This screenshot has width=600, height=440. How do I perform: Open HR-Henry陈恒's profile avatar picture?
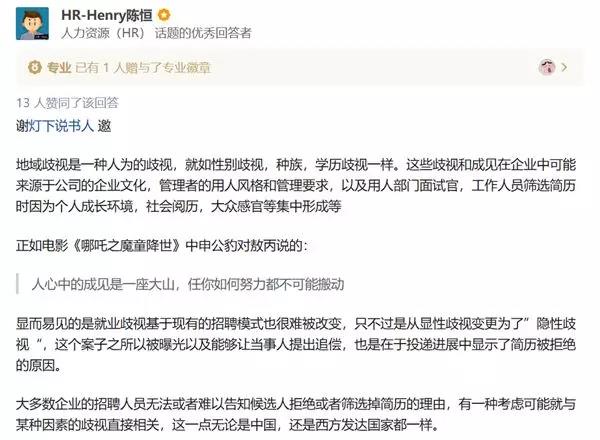(32, 23)
